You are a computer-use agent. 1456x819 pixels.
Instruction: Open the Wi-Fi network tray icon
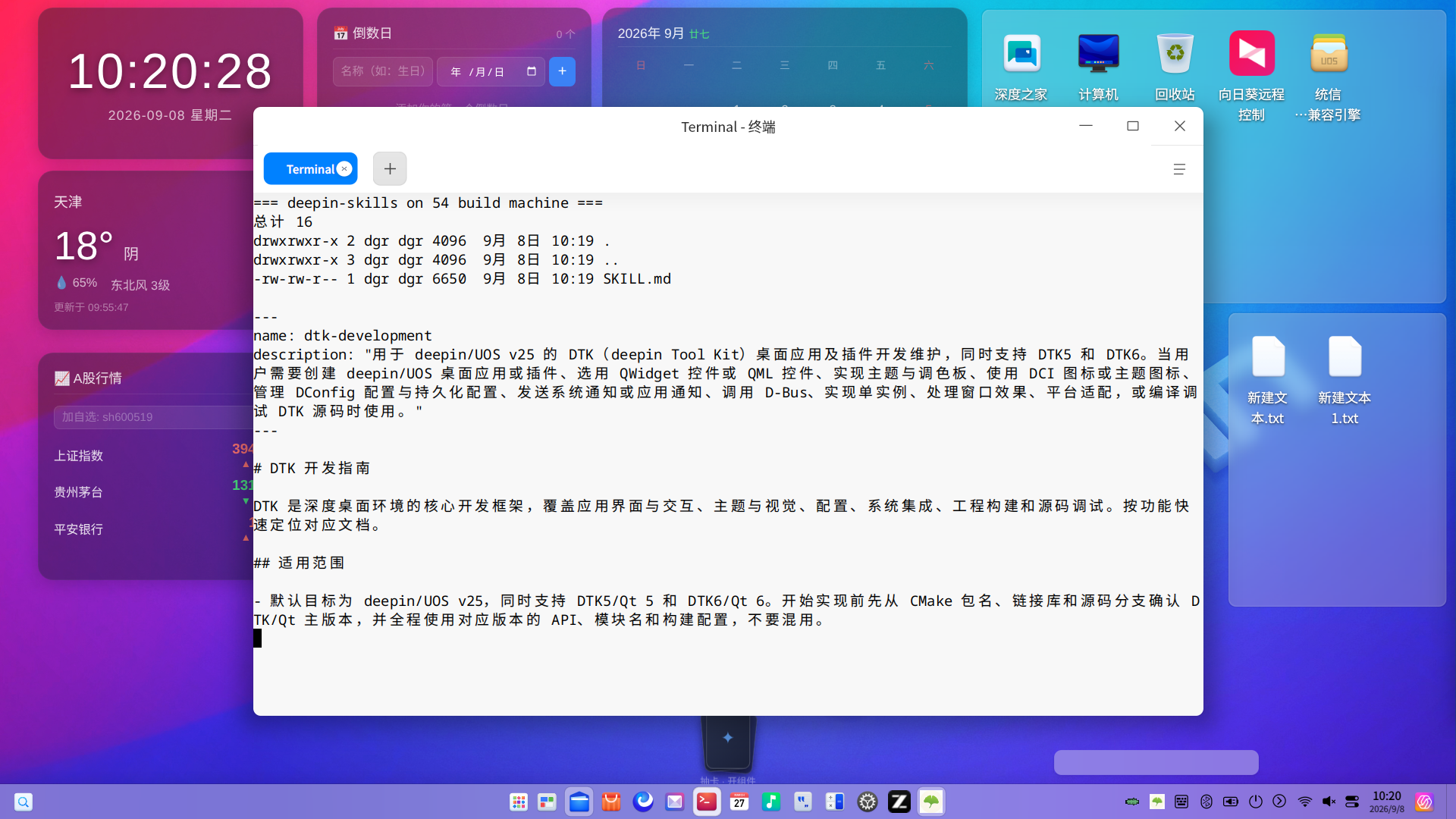click(x=1305, y=802)
